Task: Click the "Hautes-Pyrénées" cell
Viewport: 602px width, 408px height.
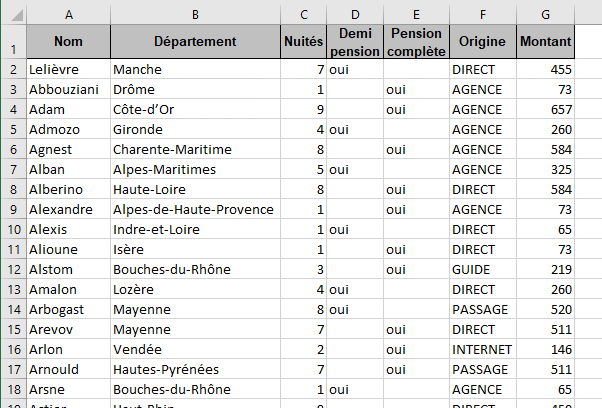Action: 195,369
